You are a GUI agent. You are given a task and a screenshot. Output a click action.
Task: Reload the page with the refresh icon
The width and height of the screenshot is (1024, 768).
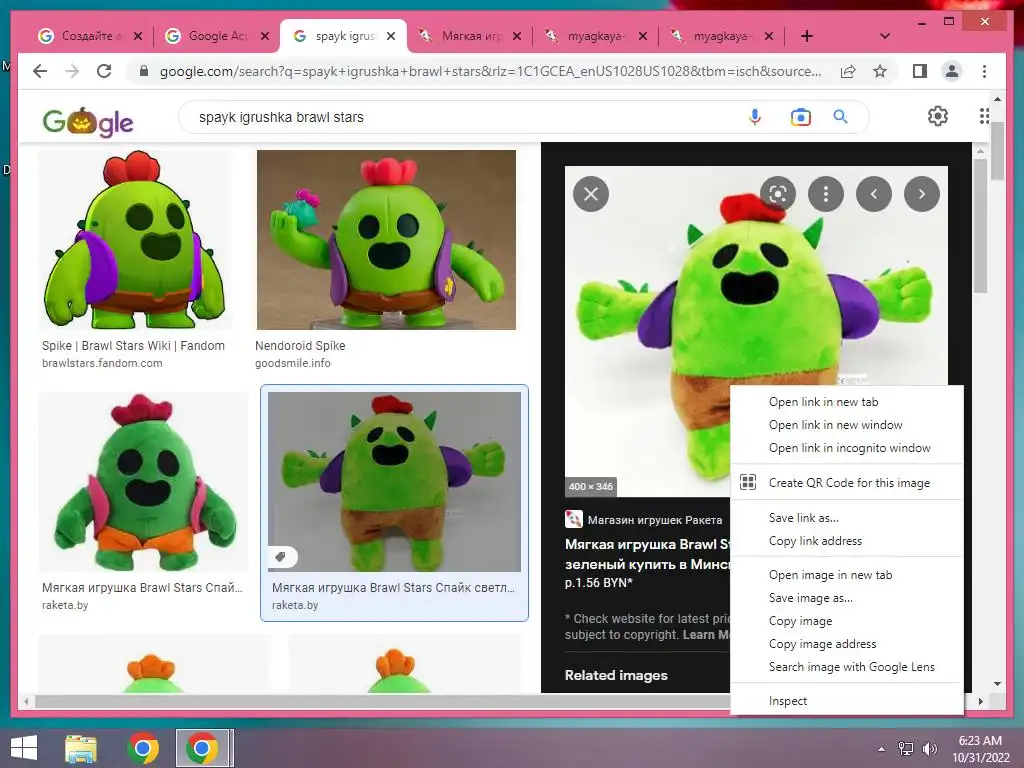click(104, 71)
